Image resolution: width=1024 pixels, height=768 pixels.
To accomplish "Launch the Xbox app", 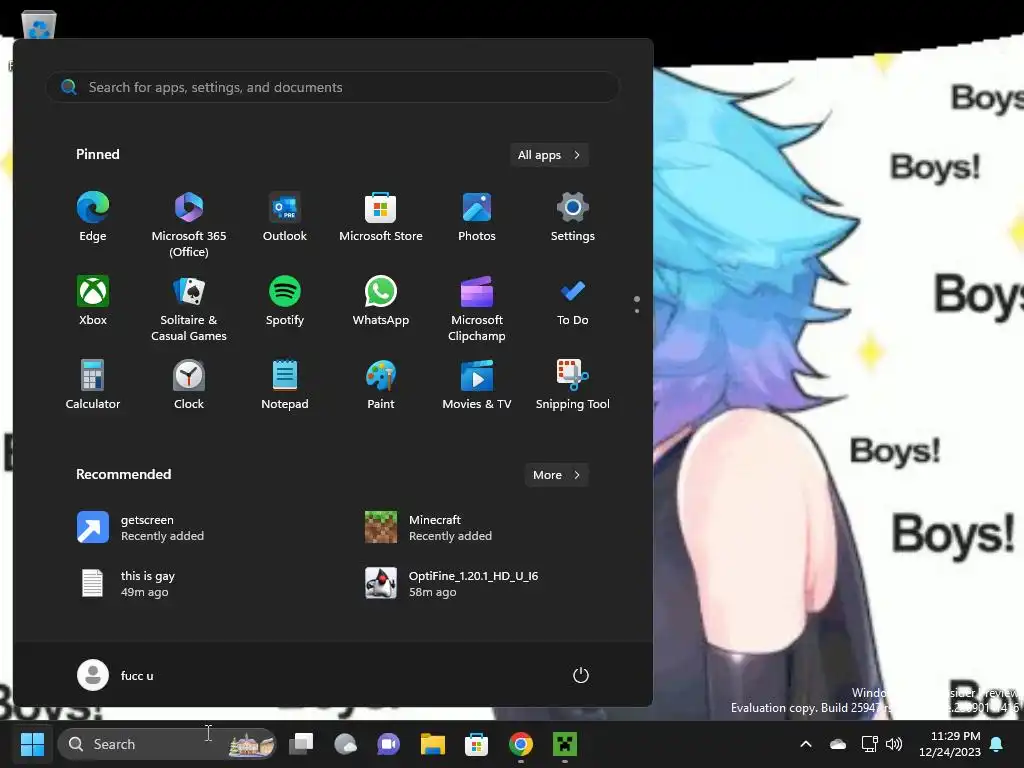I will pos(93,301).
